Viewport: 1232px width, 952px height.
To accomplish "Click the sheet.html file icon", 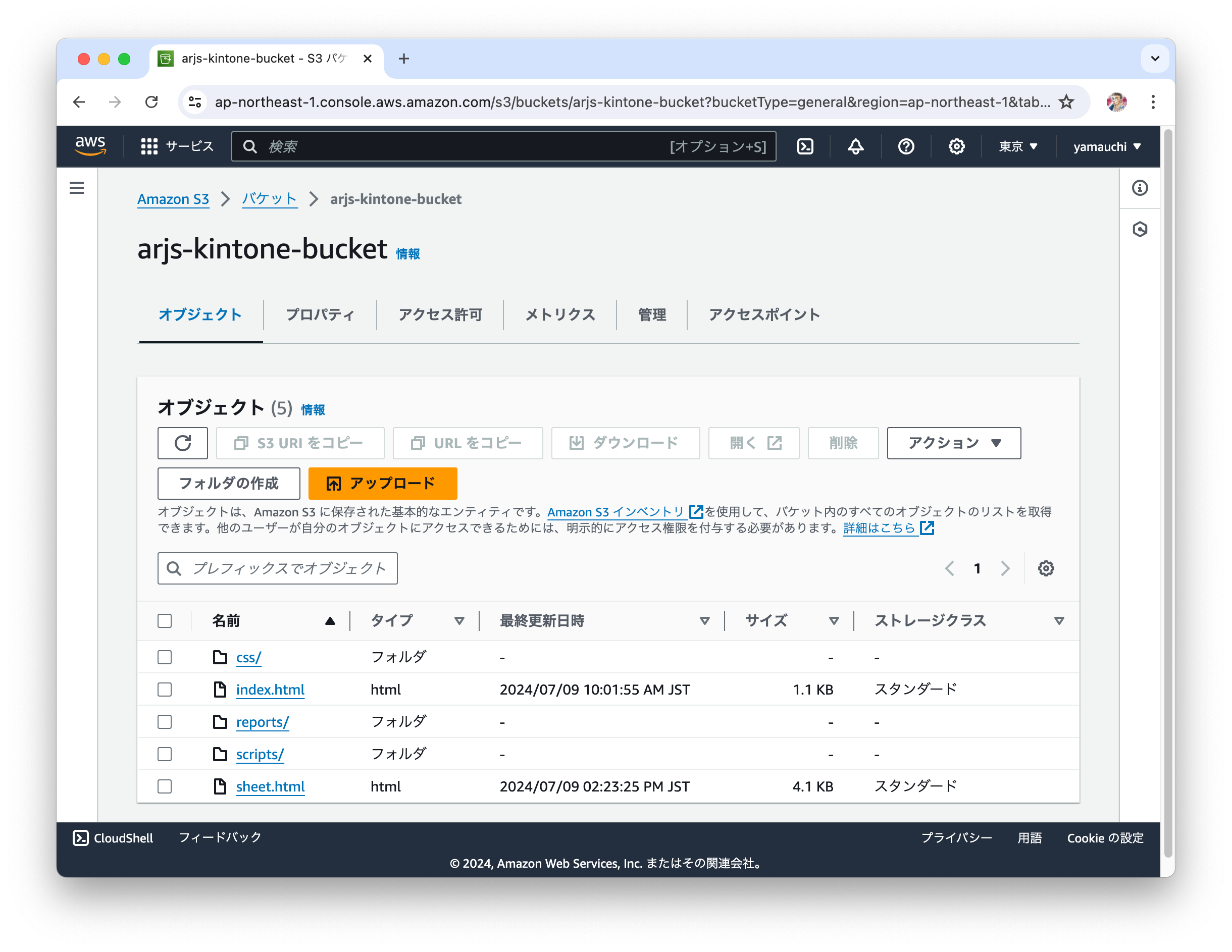I will coord(220,786).
